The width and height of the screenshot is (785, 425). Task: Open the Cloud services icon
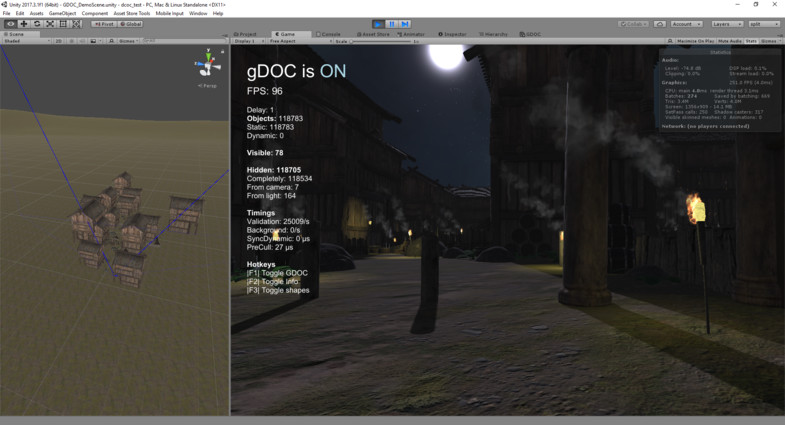660,24
